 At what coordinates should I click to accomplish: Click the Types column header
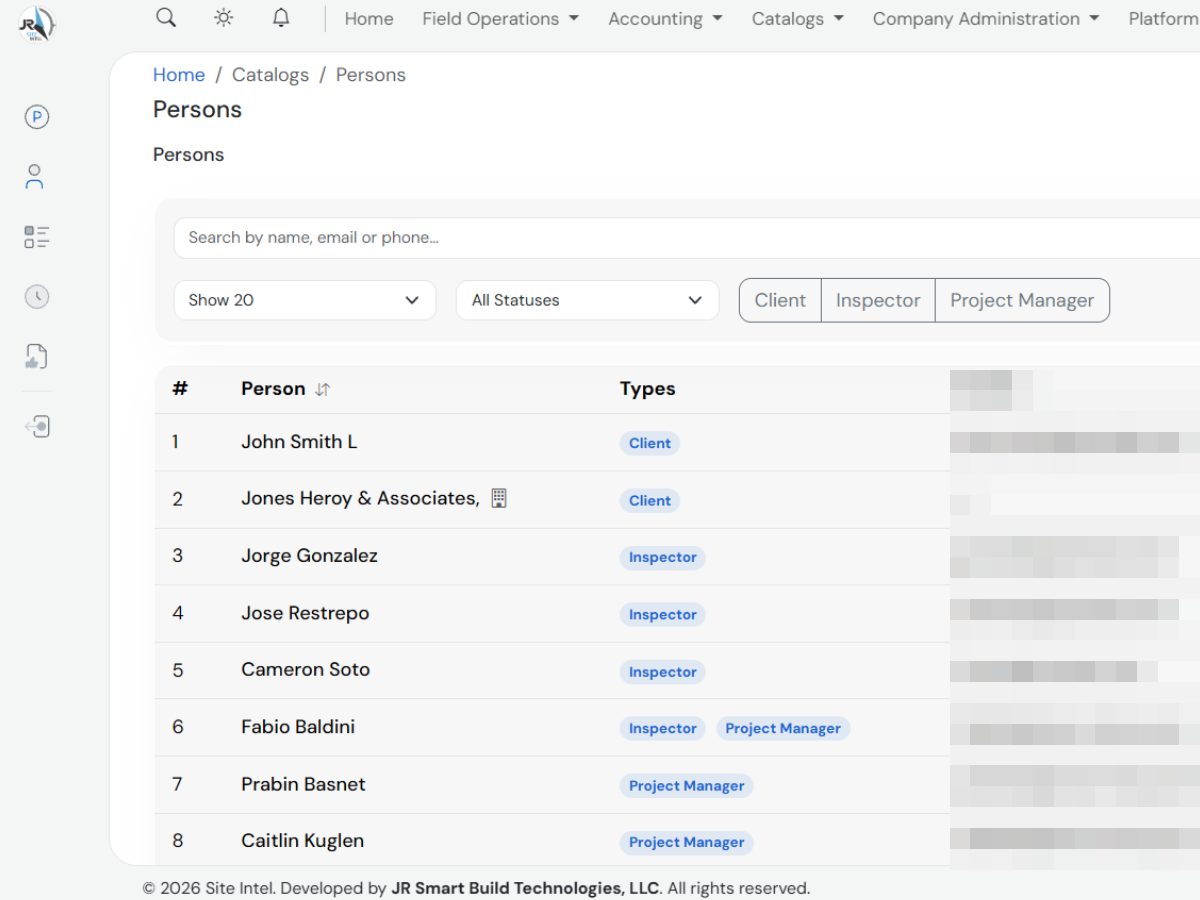click(648, 389)
